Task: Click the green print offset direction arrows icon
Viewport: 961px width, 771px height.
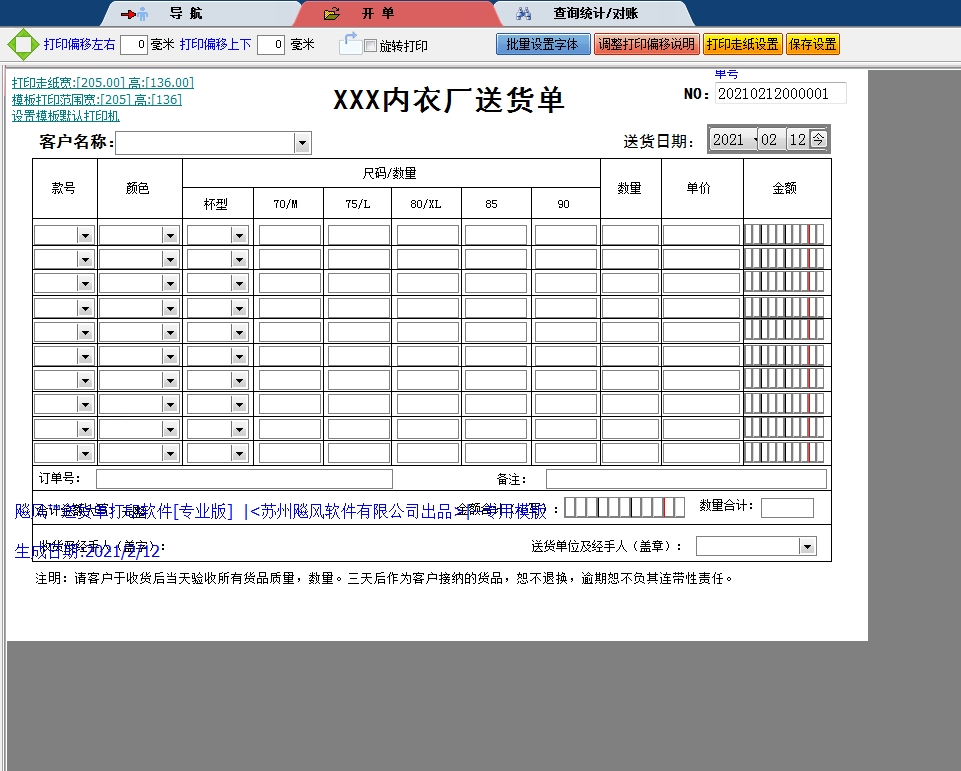Action: pos(22,45)
